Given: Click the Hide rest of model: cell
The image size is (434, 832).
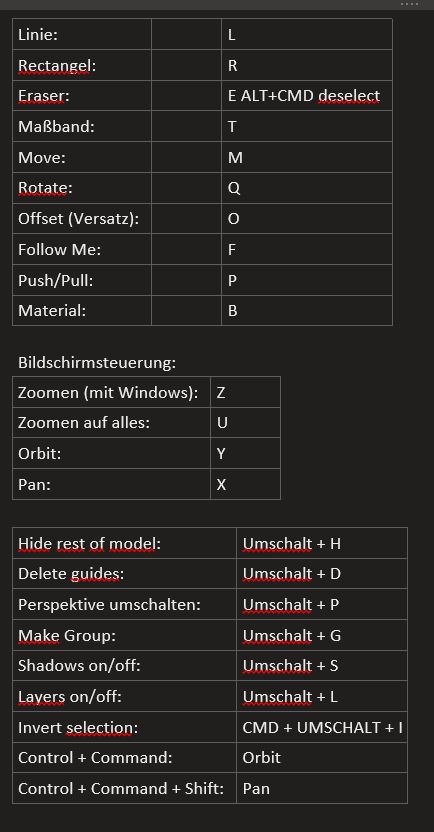Looking at the screenshot, I should [124, 543].
